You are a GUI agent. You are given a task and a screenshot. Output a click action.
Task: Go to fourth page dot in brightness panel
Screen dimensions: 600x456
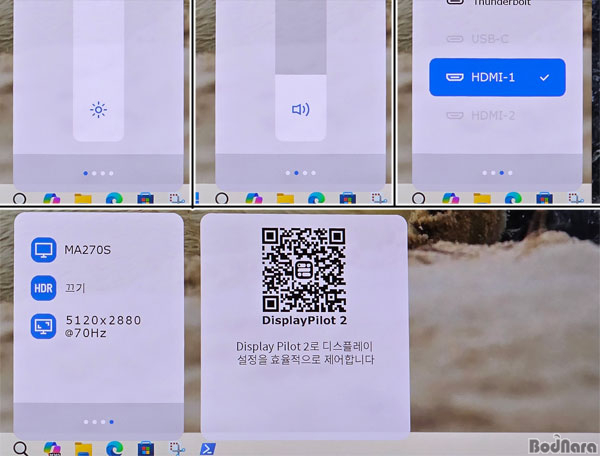click(x=111, y=173)
